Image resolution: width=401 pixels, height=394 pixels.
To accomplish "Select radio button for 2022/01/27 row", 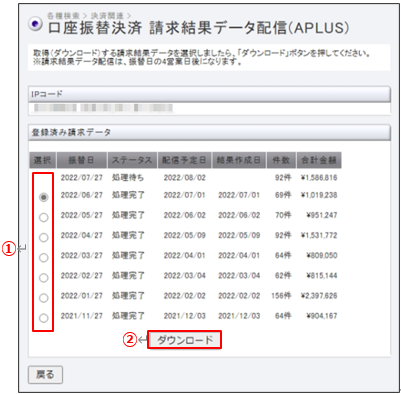I will (43, 298).
